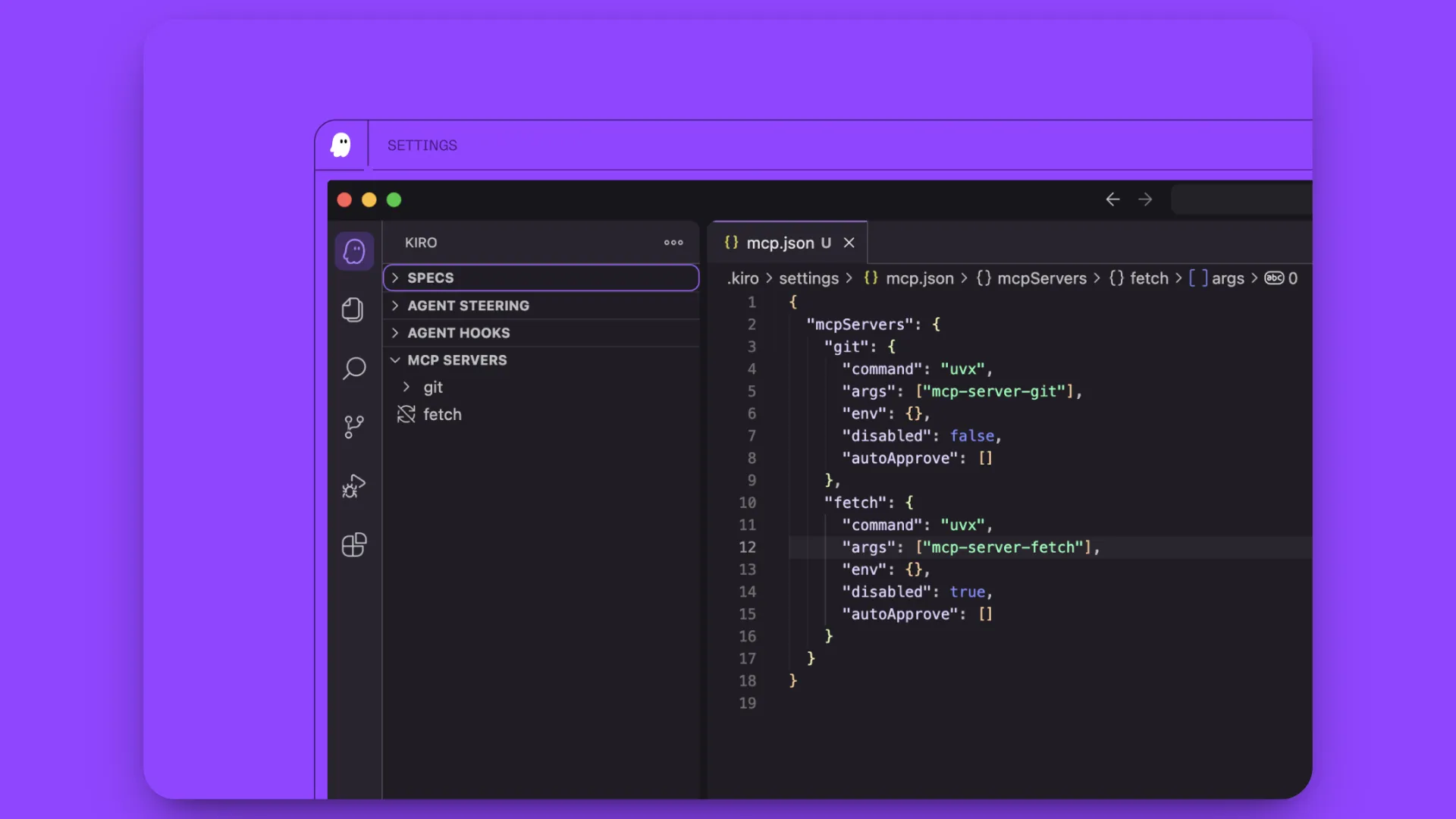The width and height of the screenshot is (1456, 819).
Task: Close the mcp.json tab
Action: pos(849,243)
